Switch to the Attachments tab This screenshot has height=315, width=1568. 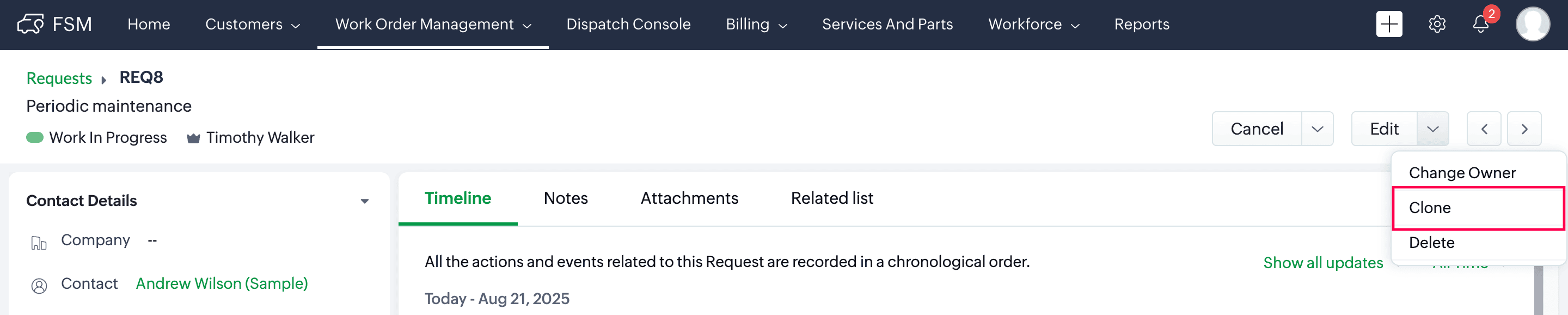point(689,198)
